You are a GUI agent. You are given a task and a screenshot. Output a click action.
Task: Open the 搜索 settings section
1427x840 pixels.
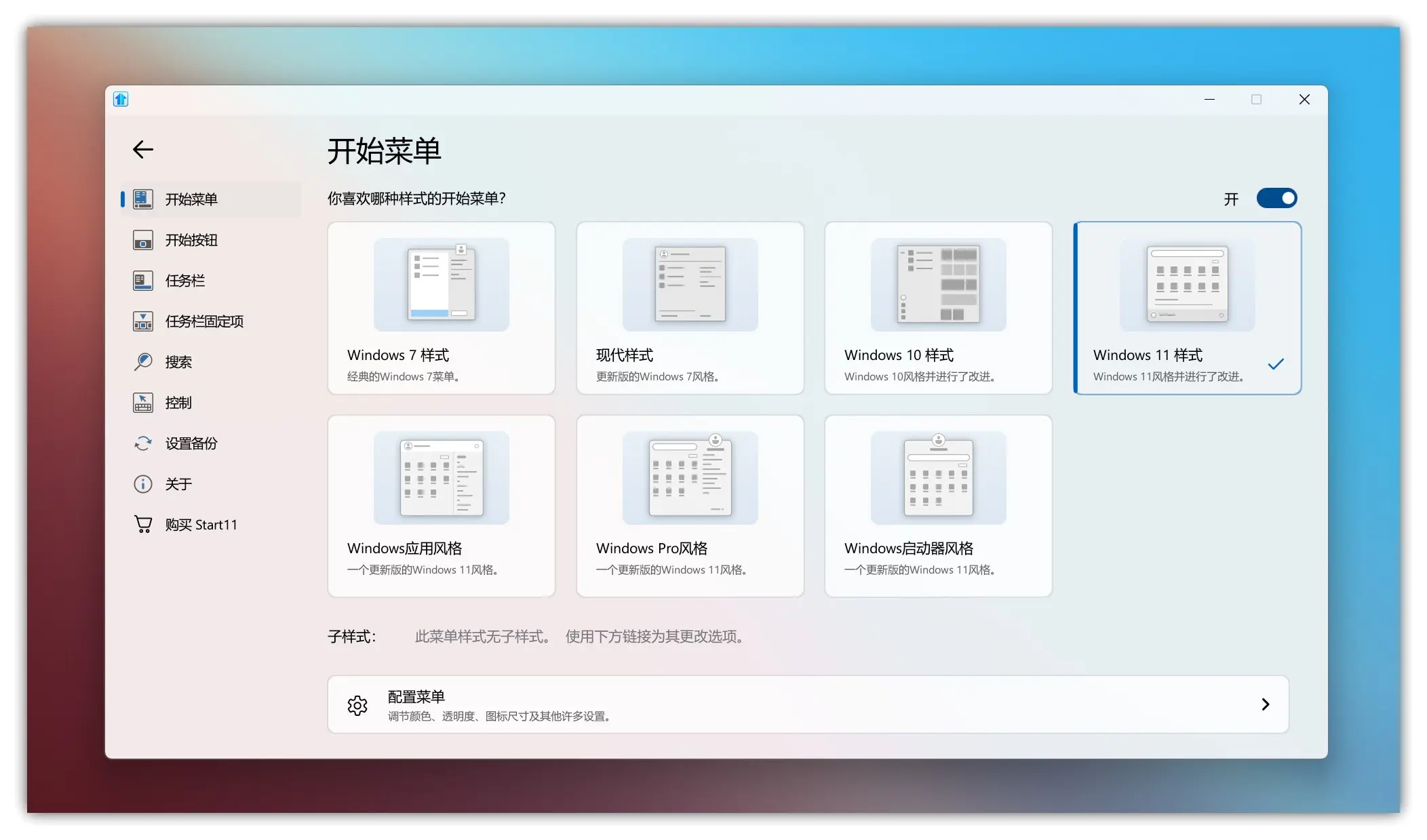click(211, 362)
